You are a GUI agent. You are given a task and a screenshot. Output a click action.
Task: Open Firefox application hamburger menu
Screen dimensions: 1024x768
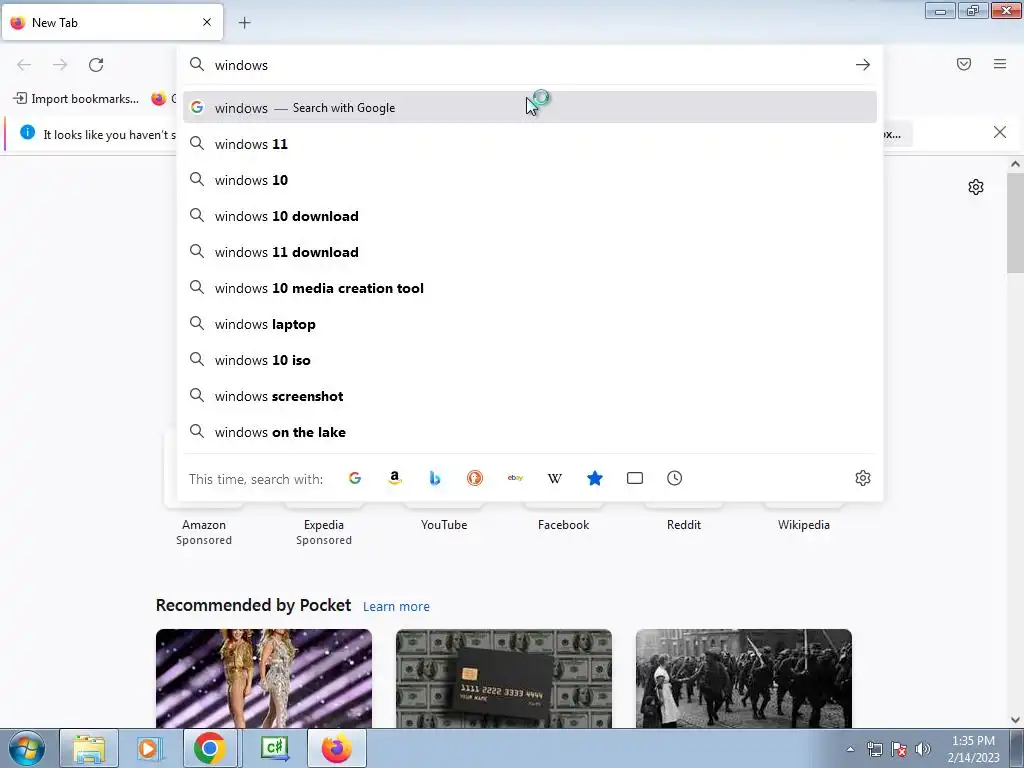point(1000,64)
